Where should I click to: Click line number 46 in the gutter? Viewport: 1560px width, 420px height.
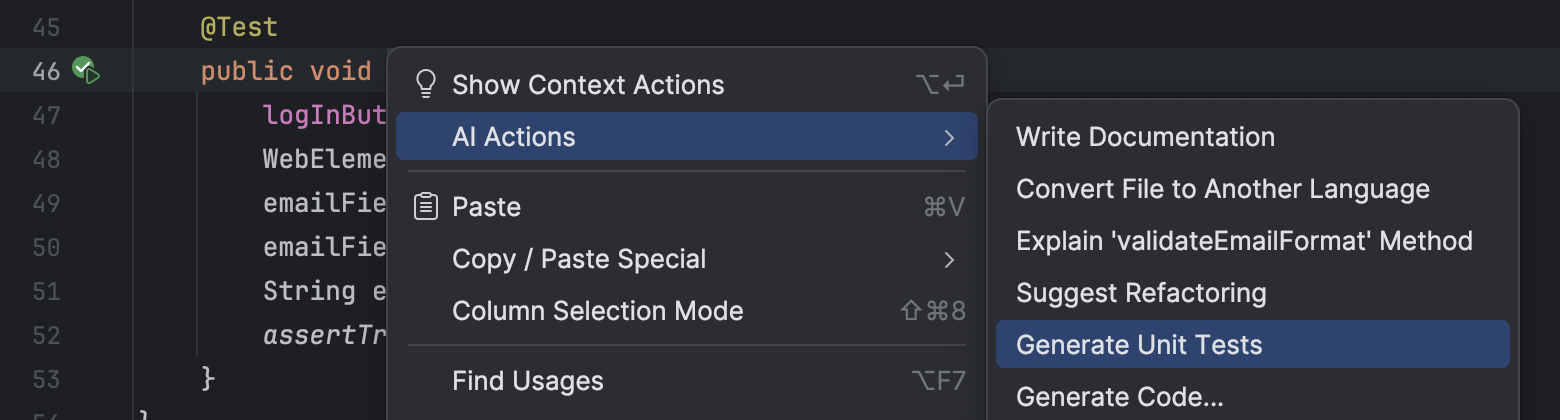point(46,72)
